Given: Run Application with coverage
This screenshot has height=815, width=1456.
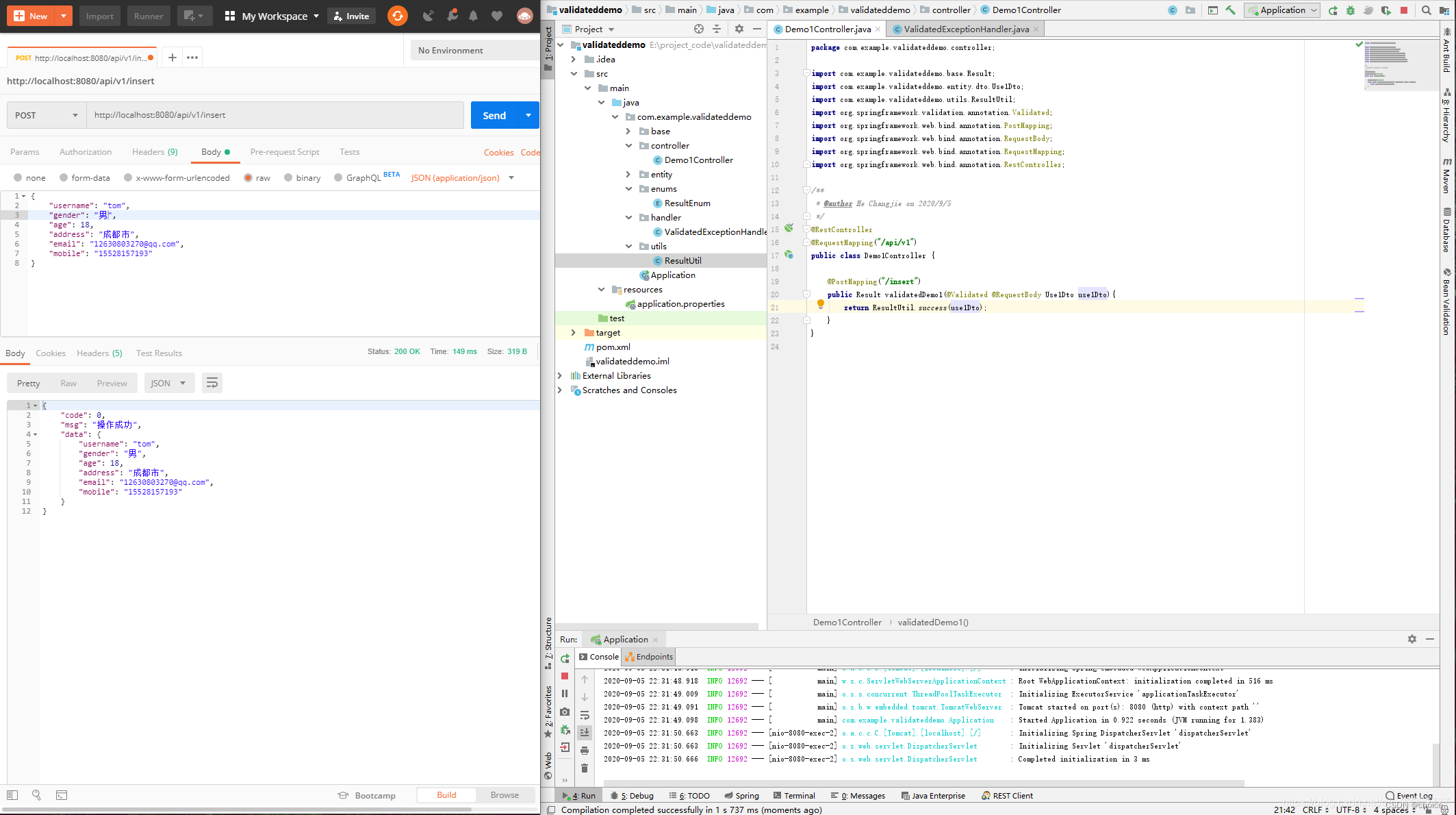Looking at the screenshot, I should pyautogui.click(x=1385, y=10).
